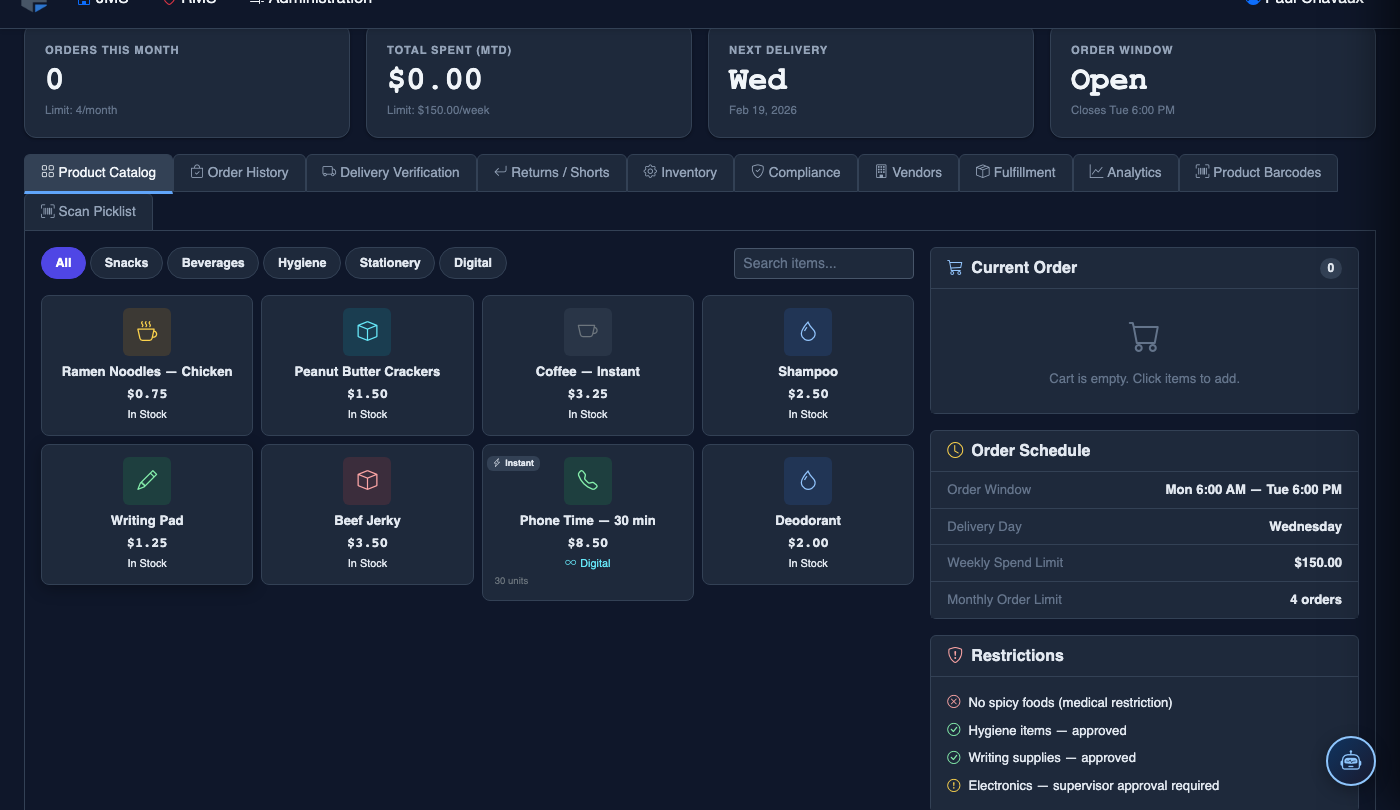Click the Writing Pad pencil icon
This screenshot has width=1400, height=810.
pyautogui.click(x=147, y=481)
